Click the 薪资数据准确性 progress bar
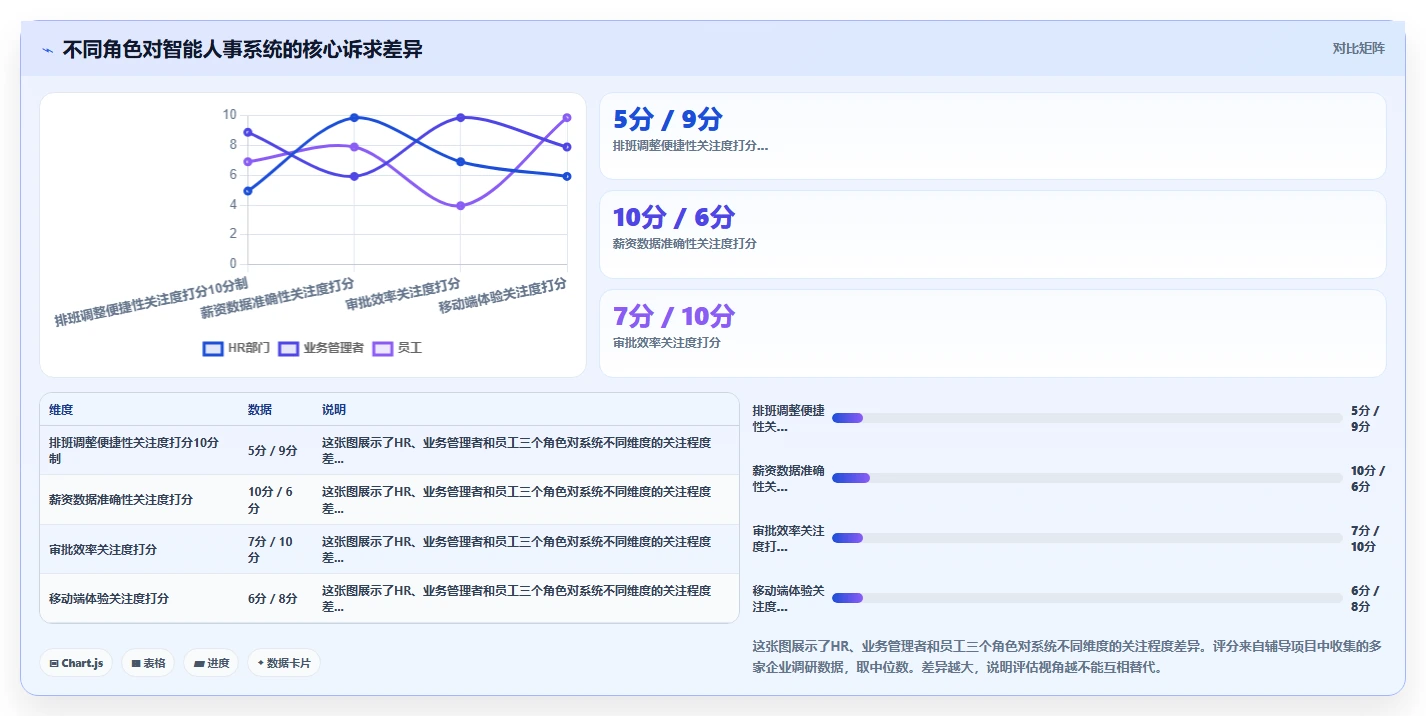This screenshot has height=716, width=1426. point(1087,478)
